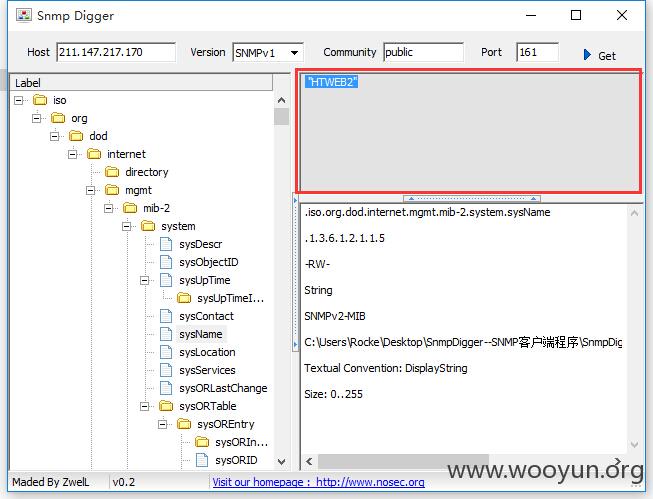Click the sysUpTime document icon

pyautogui.click(x=166, y=280)
